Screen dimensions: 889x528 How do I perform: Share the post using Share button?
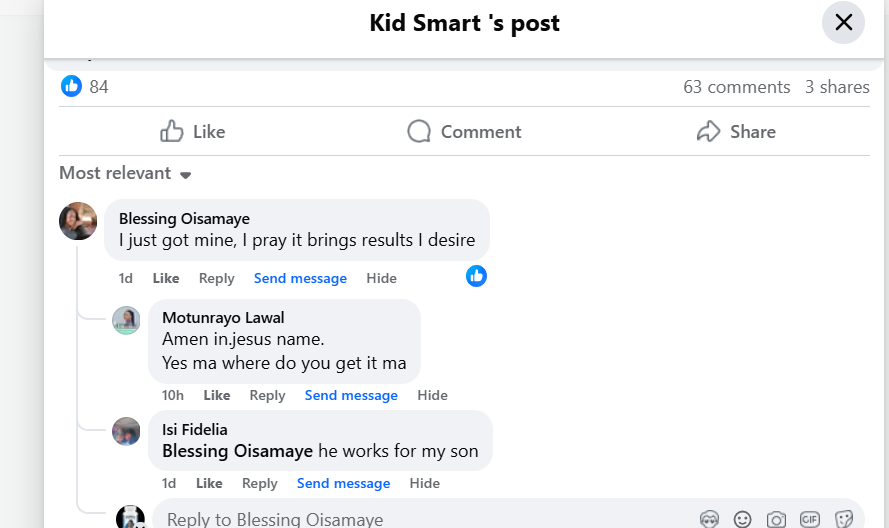(736, 131)
